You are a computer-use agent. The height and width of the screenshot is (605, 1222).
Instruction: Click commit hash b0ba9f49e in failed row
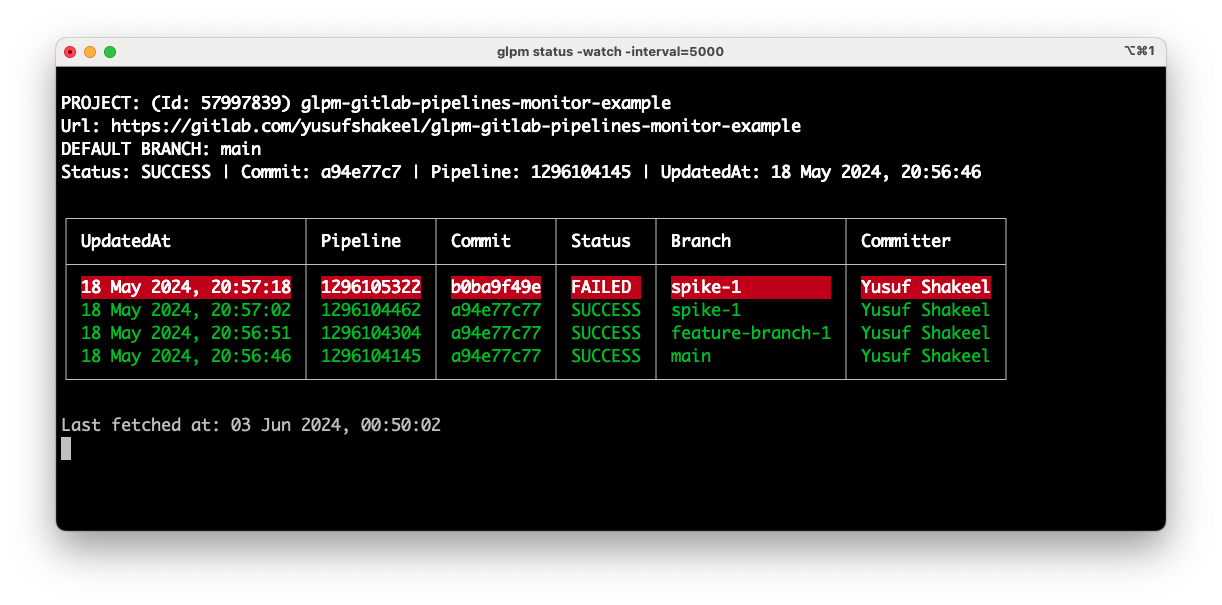point(496,287)
